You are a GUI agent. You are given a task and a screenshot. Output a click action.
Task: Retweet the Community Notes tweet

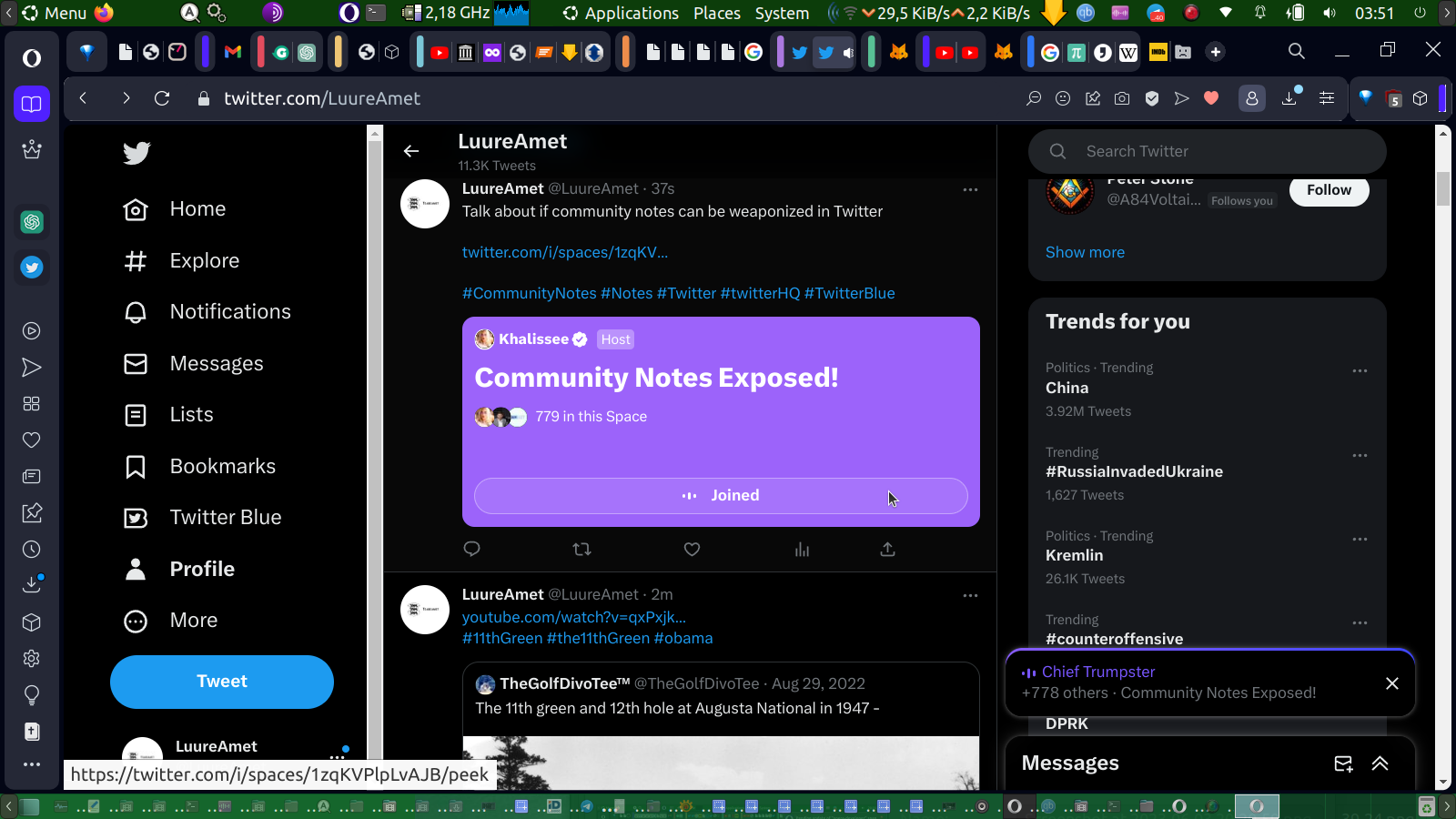click(581, 549)
